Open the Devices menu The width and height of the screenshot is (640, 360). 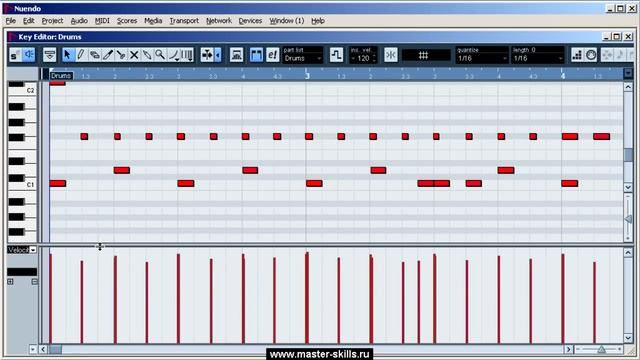pos(250,21)
